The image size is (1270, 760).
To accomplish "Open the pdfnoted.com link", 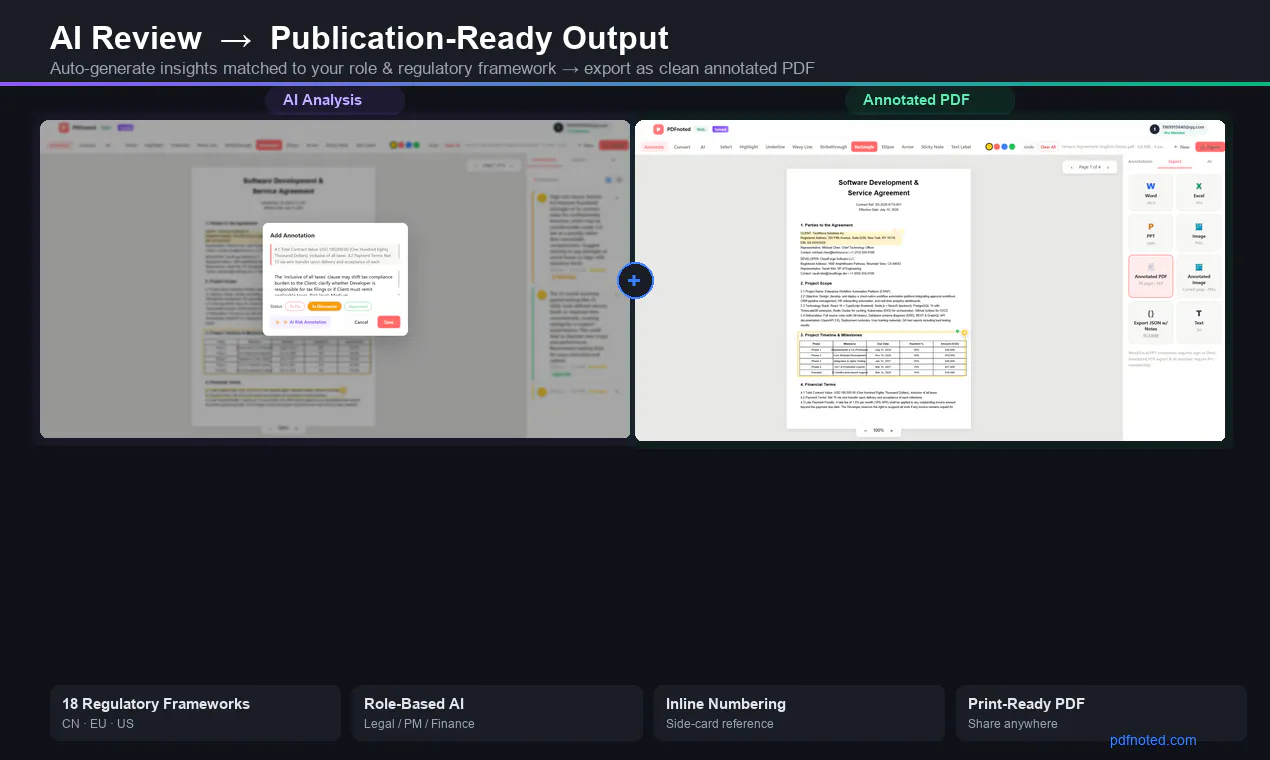I will pyautogui.click(x=1153, y=740).
